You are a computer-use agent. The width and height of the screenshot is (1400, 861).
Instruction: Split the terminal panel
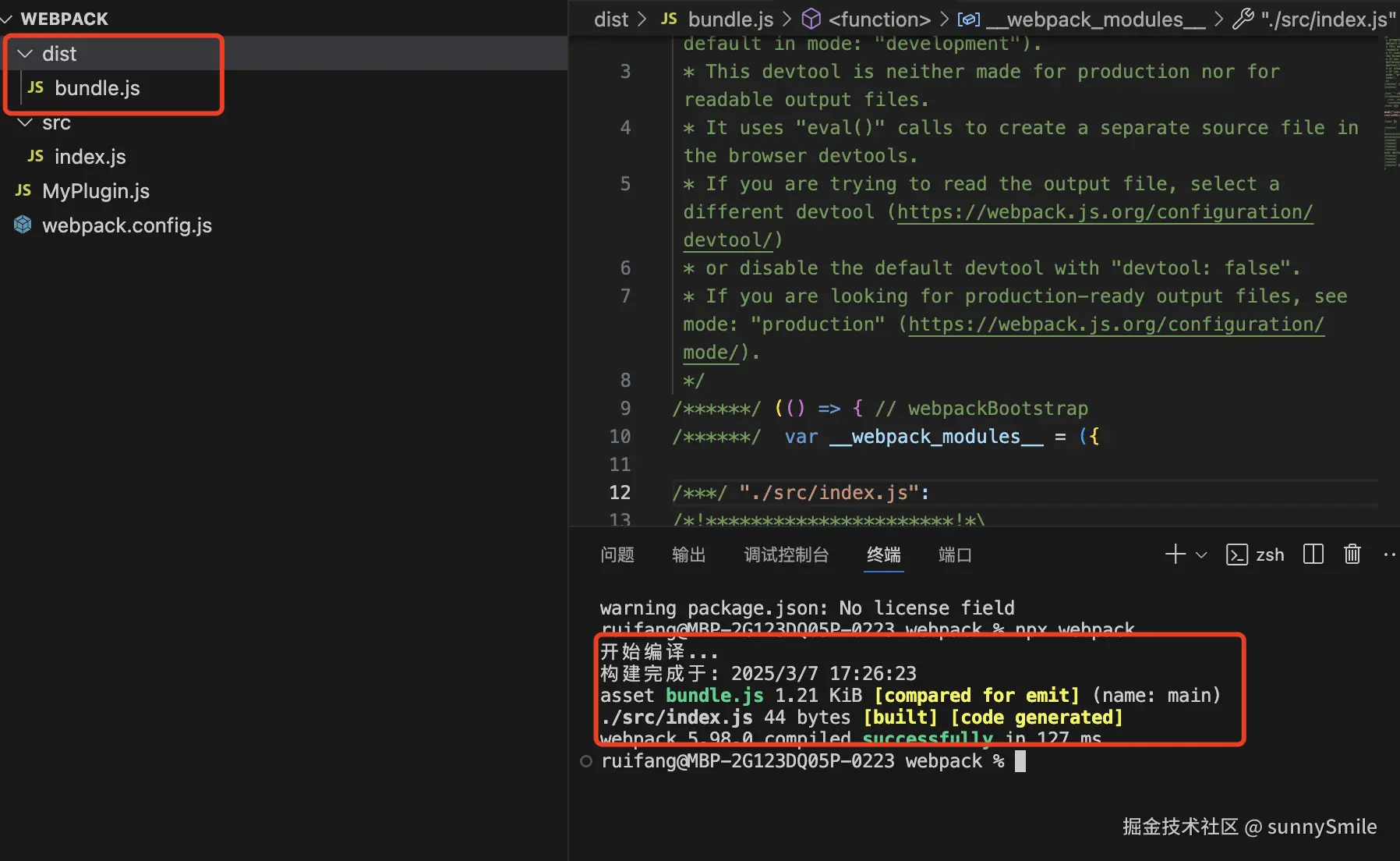[1313, 555]
